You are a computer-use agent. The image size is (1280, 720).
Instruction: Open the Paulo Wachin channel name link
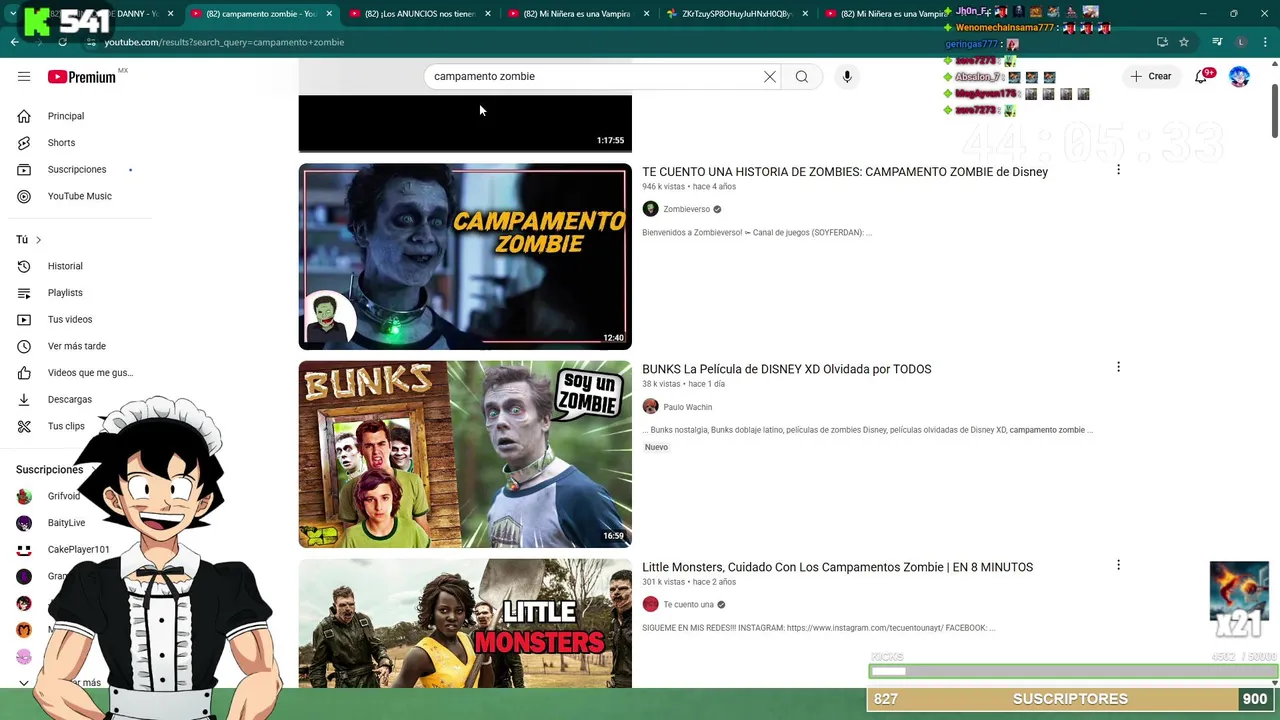(688, 407)
